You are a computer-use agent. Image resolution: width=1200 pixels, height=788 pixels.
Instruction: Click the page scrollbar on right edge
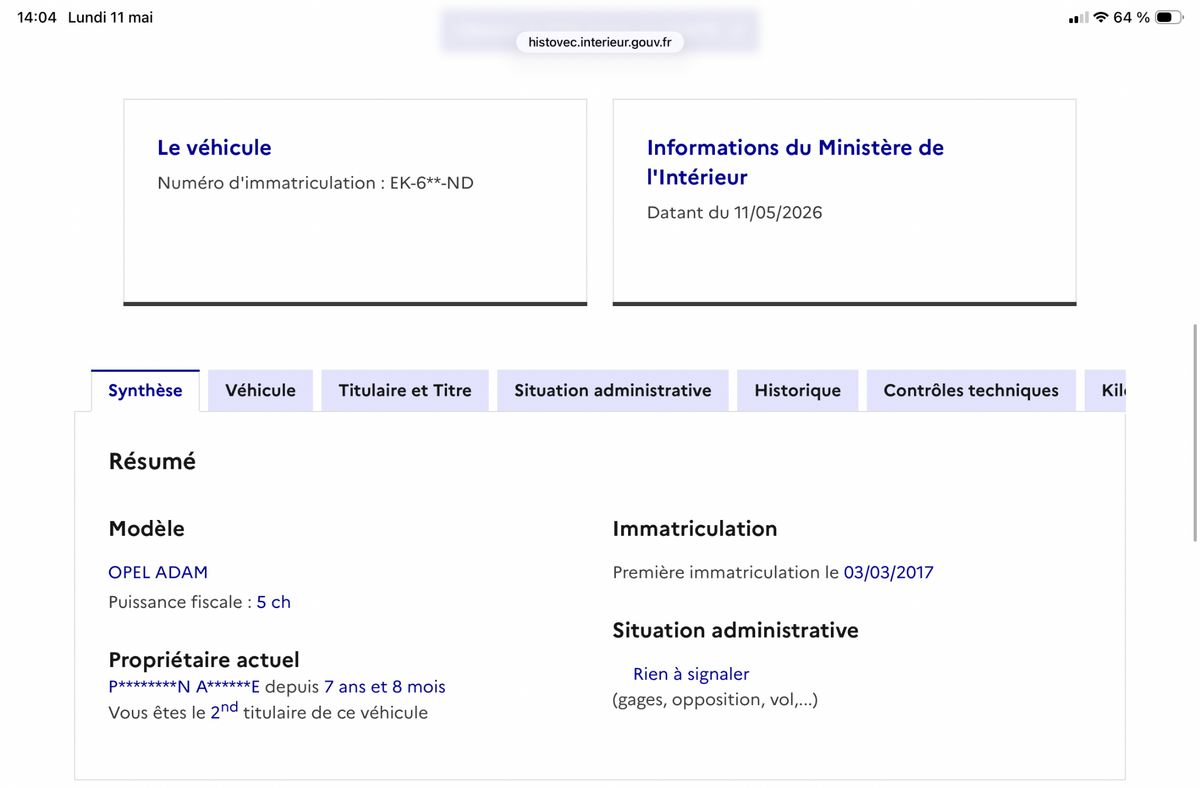[x=1195, y=432]
